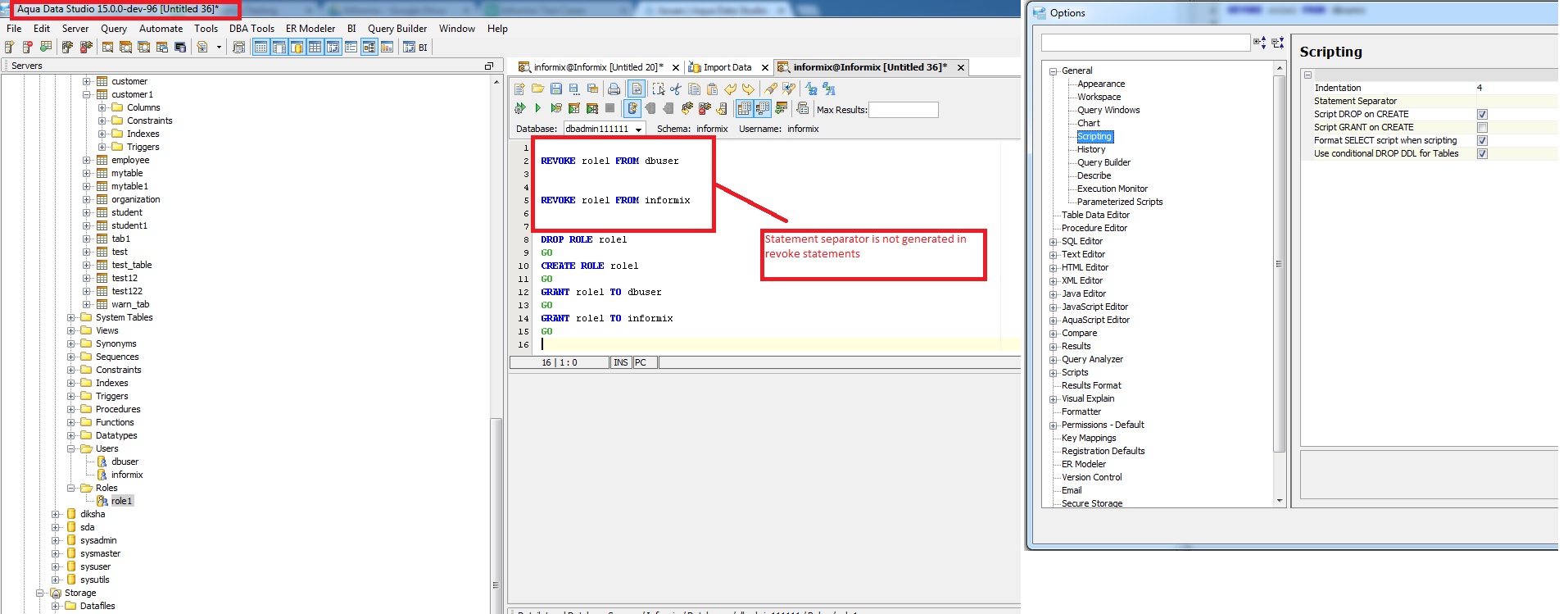Click the Paste clipboard icon
Image resolution: width=1568 pixels, height=614 pixels.
[x=712, y=89]
